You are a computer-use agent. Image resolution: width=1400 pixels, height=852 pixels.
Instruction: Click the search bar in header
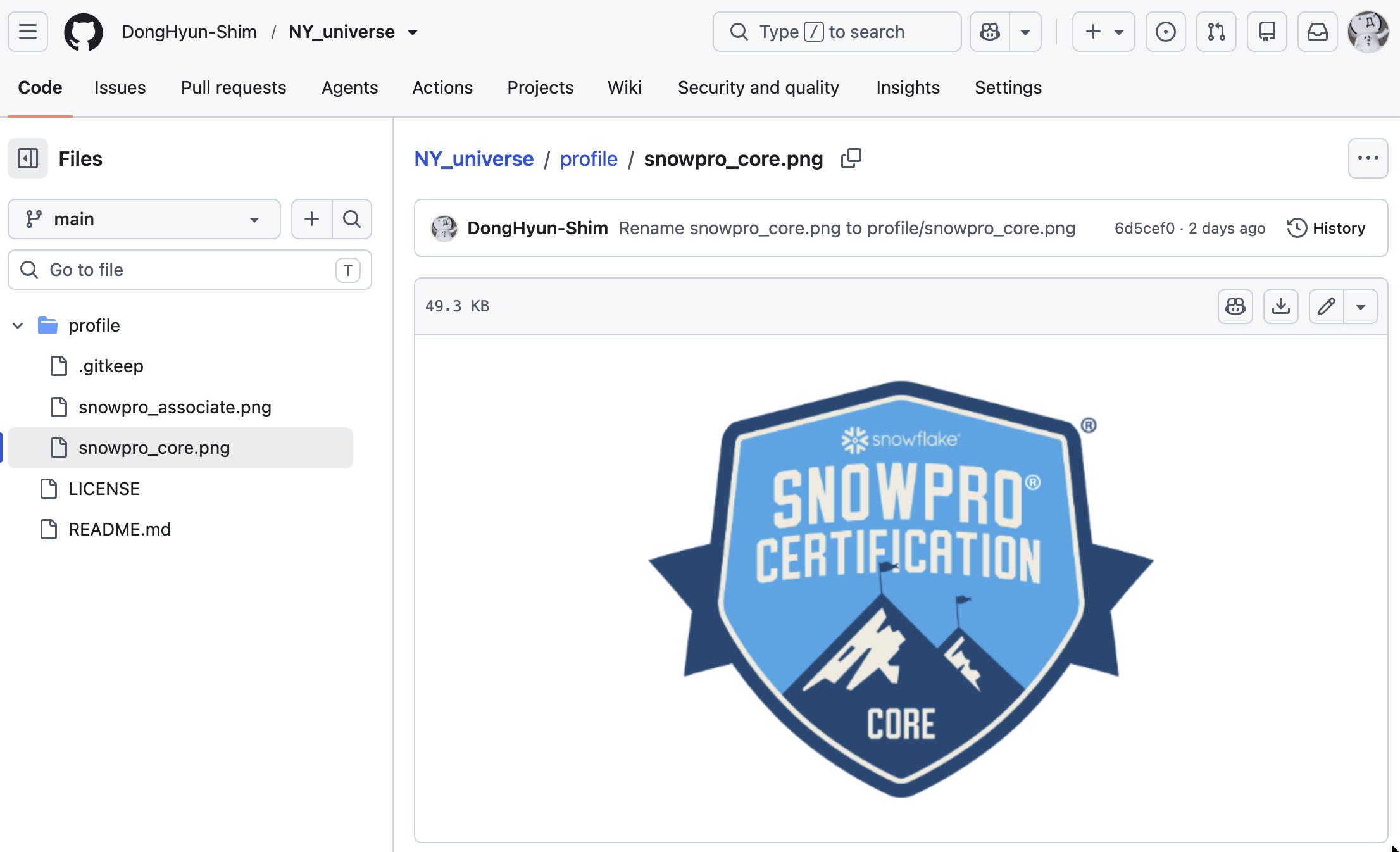tap(837, 32)
